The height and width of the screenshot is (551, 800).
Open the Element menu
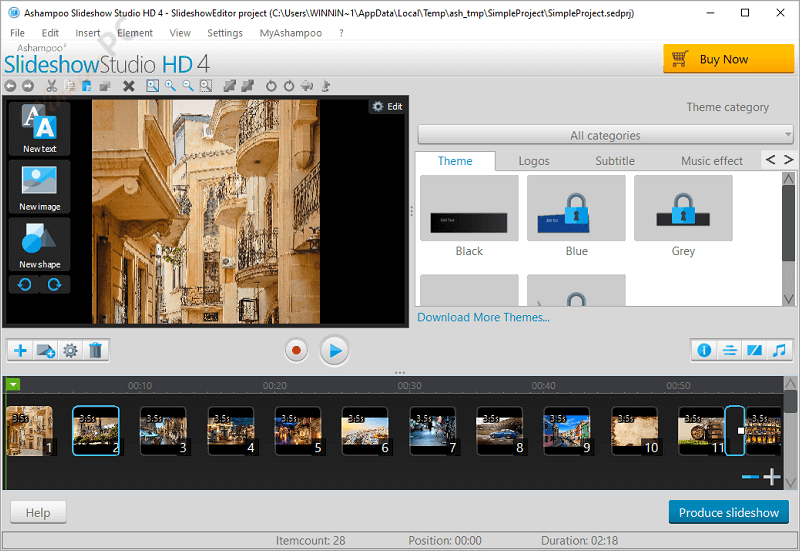point(135,33)
